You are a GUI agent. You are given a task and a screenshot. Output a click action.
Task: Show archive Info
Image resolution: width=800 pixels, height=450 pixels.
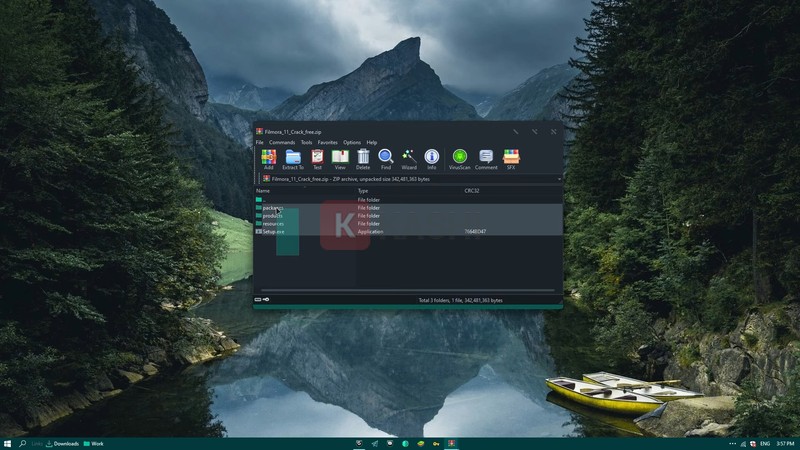pos(431,157)
